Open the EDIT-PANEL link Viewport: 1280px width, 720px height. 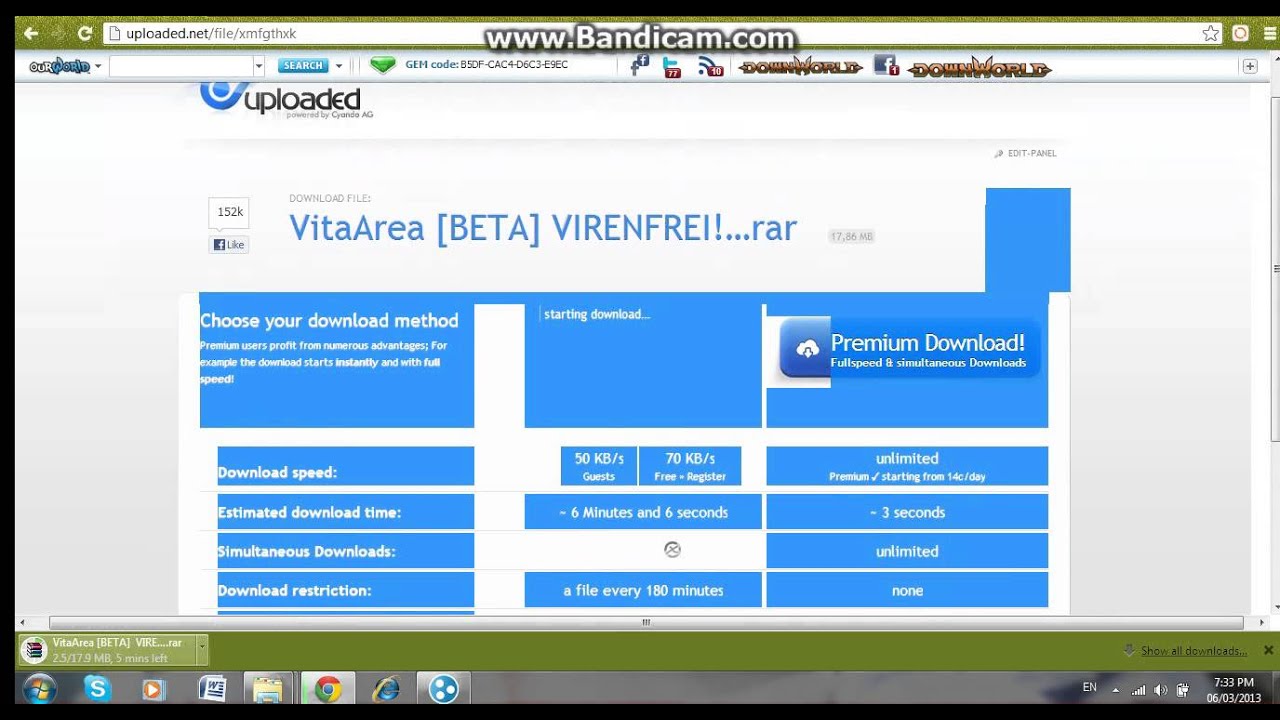(x=1026, y=153)
